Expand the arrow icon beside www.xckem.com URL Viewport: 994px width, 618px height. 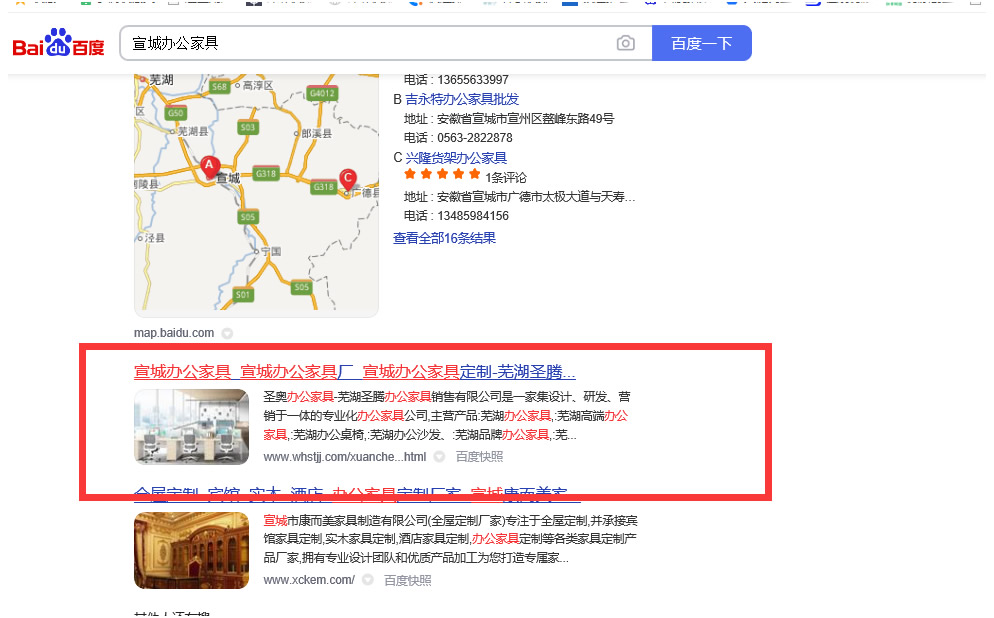coord(367,580)
